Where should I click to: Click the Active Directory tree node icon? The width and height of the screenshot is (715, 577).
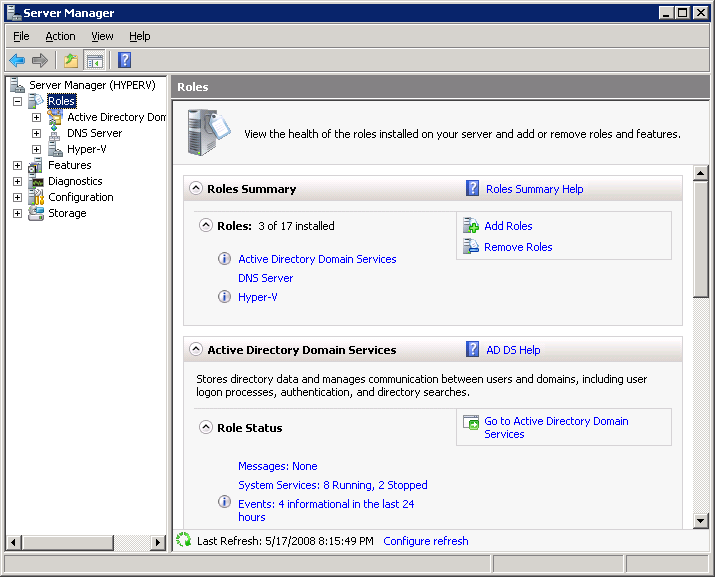[x=55, y=117]
